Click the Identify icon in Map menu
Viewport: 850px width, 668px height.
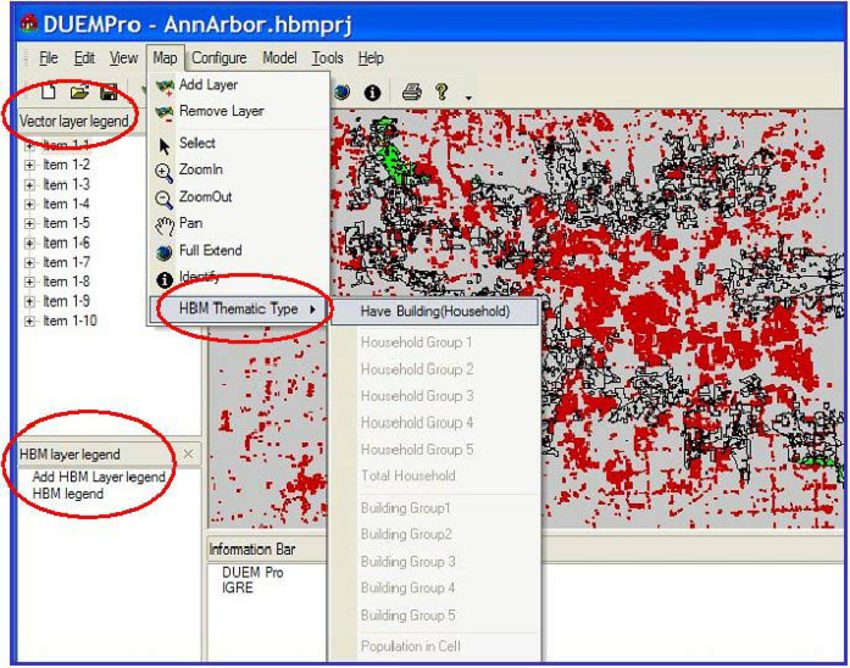[164, 280]
